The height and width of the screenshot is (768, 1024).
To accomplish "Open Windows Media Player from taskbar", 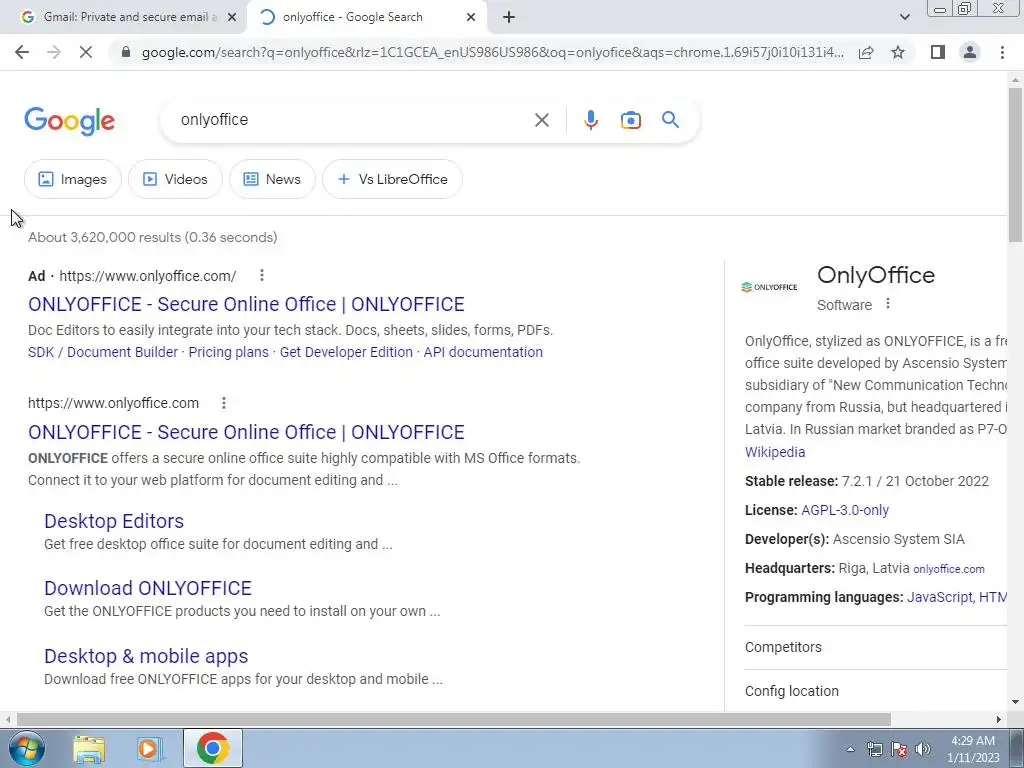I will click(x=149, y=748).
